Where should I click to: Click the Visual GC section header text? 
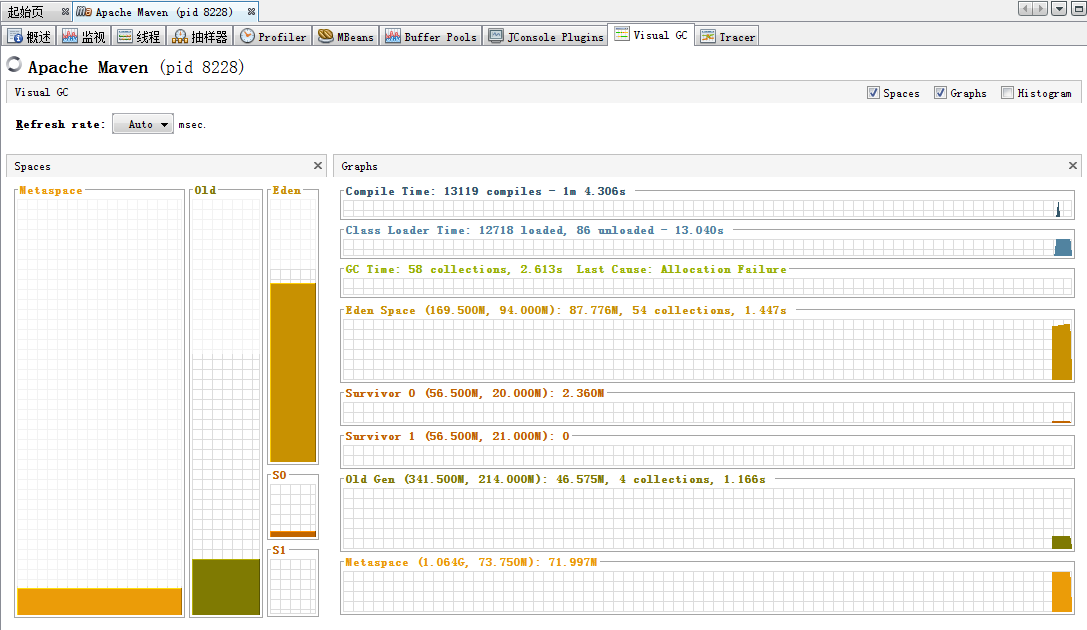coord(42,92)
